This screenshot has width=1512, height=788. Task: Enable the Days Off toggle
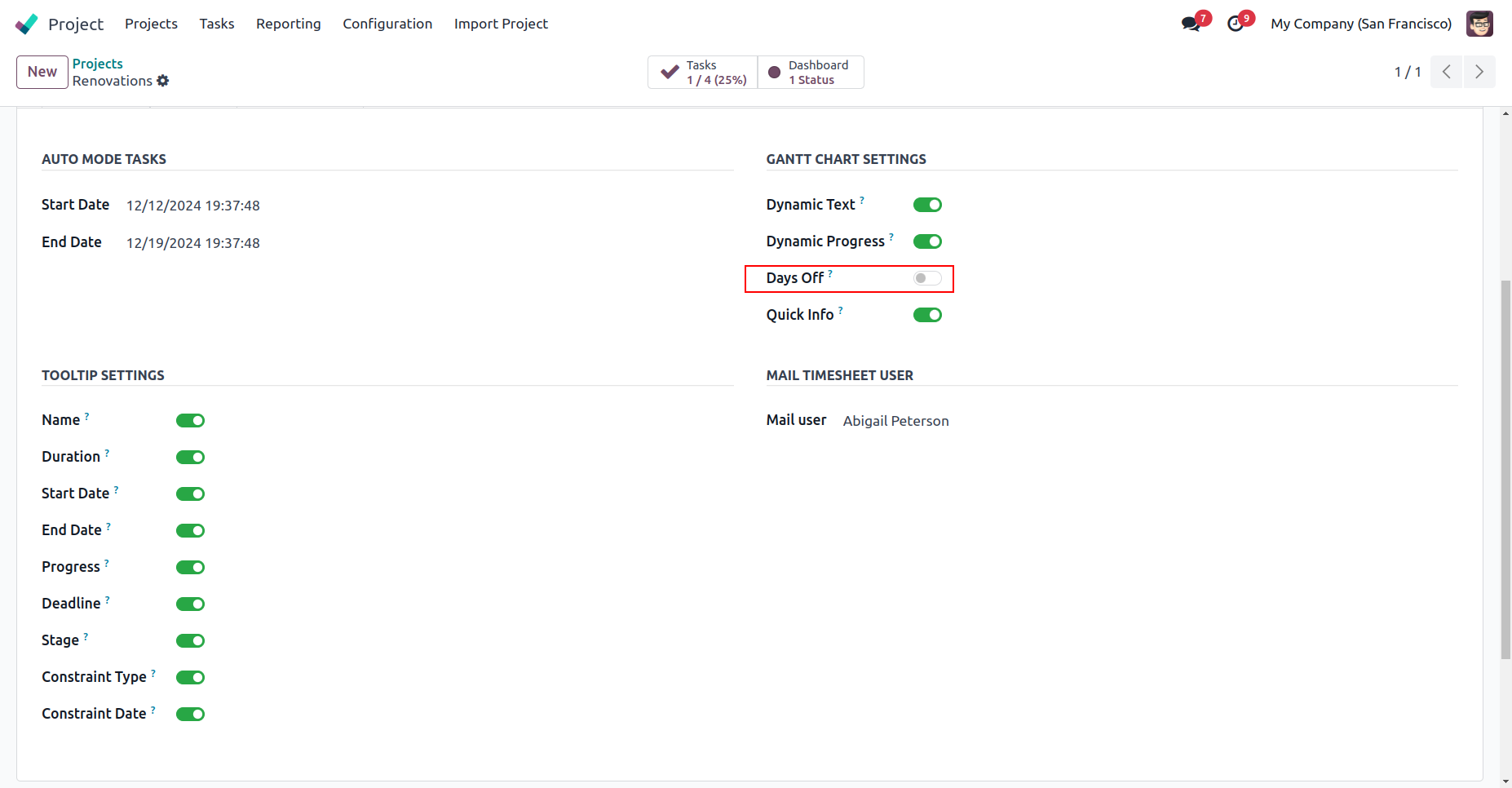point(927,278)
